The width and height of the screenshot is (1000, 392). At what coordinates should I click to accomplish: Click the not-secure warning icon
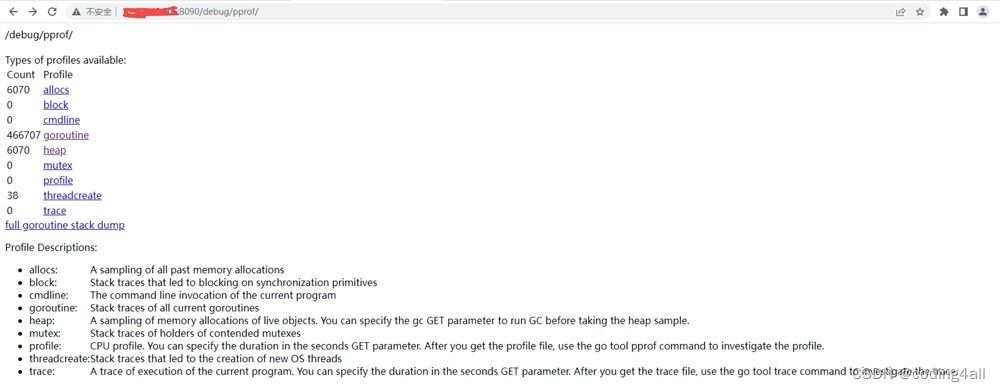(77, 11)
